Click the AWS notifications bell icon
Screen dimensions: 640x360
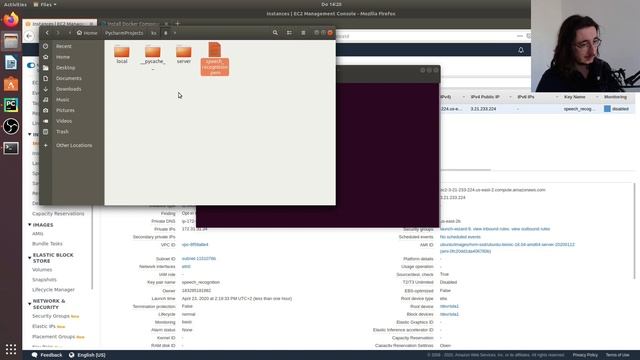pyautogui.click(x=521, y=50)
